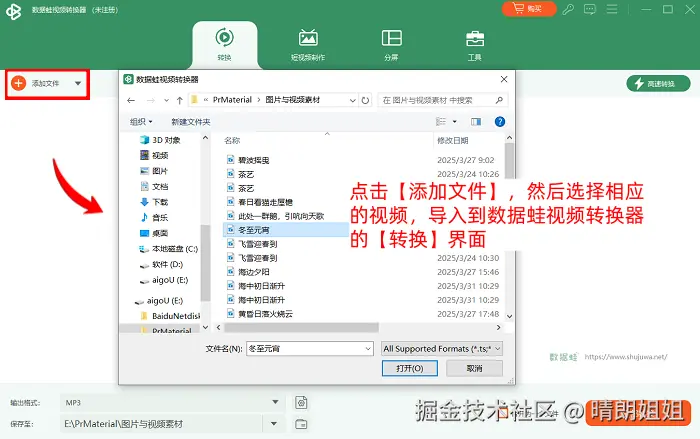
Task: Switch to the 转换 tab
Action: 225,45
